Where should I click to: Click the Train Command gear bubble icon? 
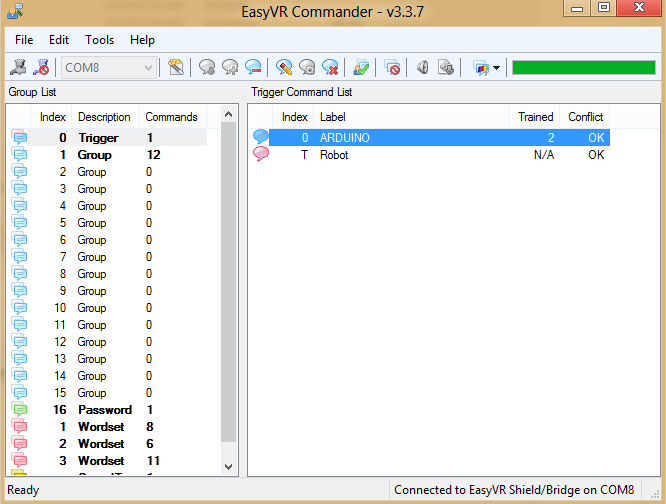[x=307, y=68]
